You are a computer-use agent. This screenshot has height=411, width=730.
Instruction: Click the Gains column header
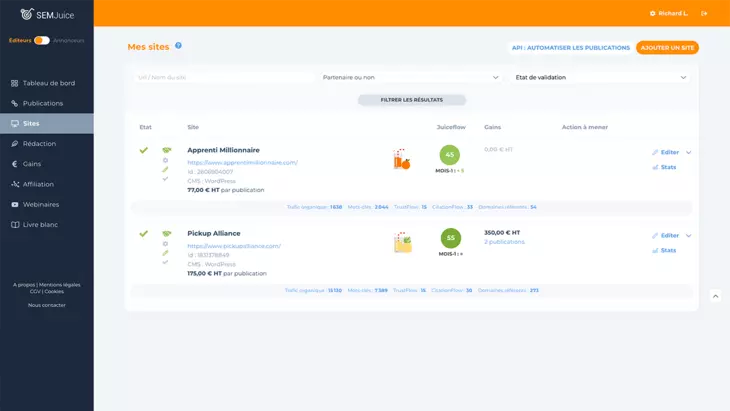[x=493, y=127]
